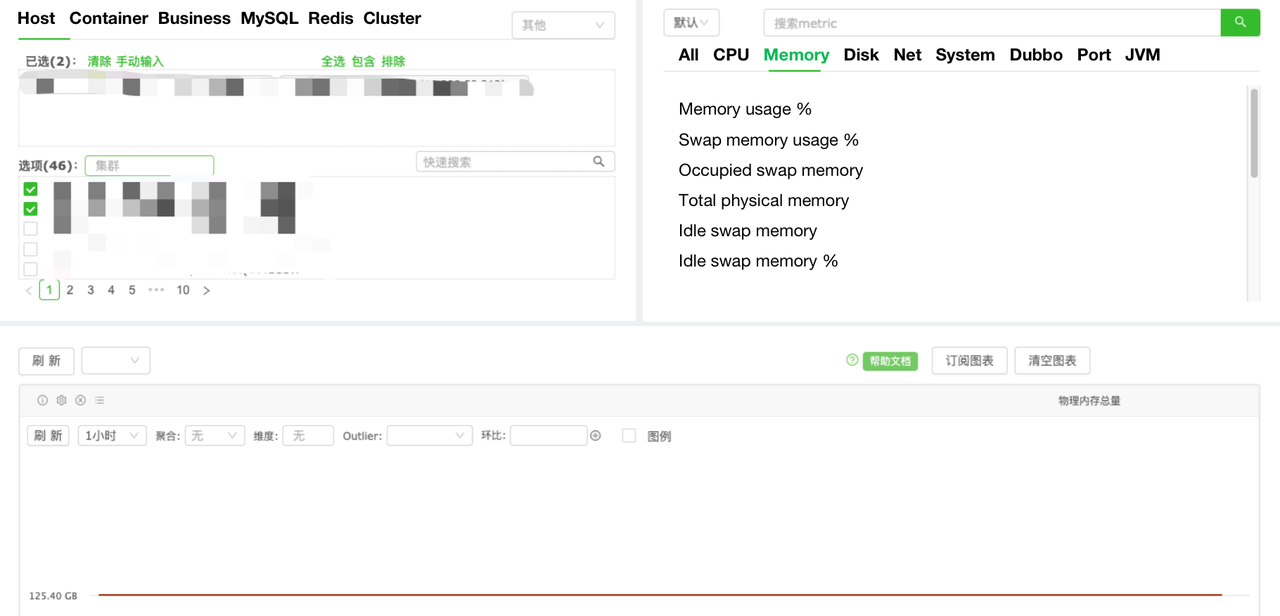
Task: Click the 订阅图表 button
Action: pyautogui.click(x=969, y=360)
